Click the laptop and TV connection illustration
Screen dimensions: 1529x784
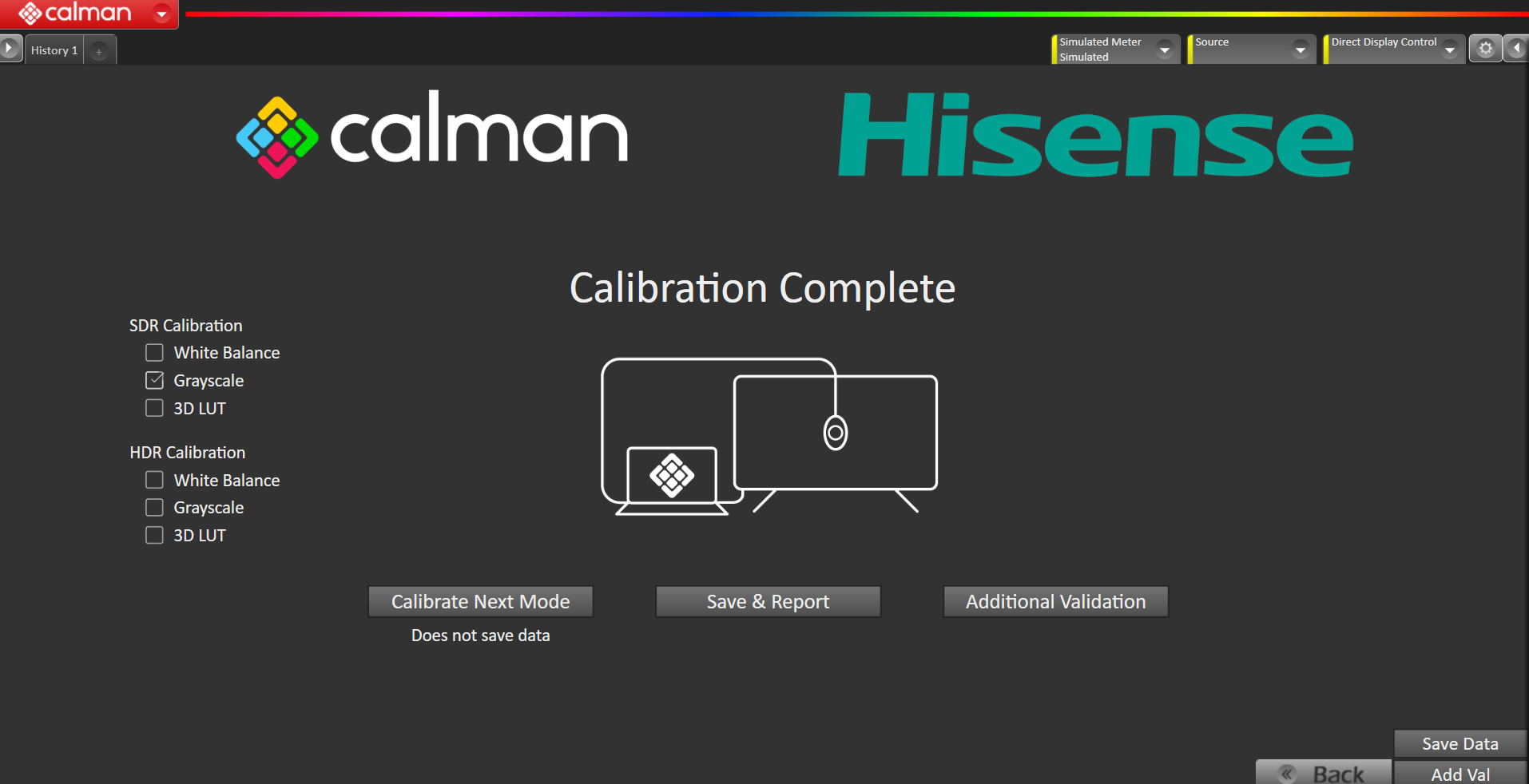(x=769, y=436)
